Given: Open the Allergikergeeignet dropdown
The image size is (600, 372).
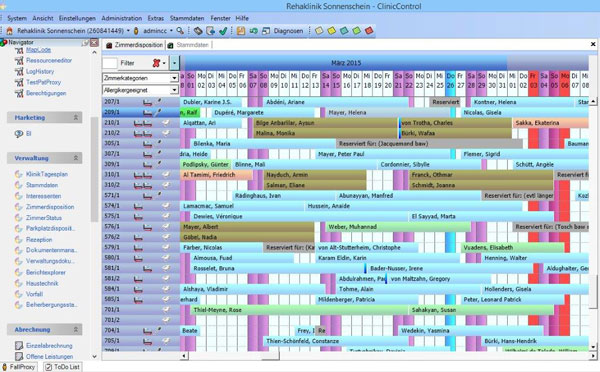Looking at the screenshot, I should [140, 90].
